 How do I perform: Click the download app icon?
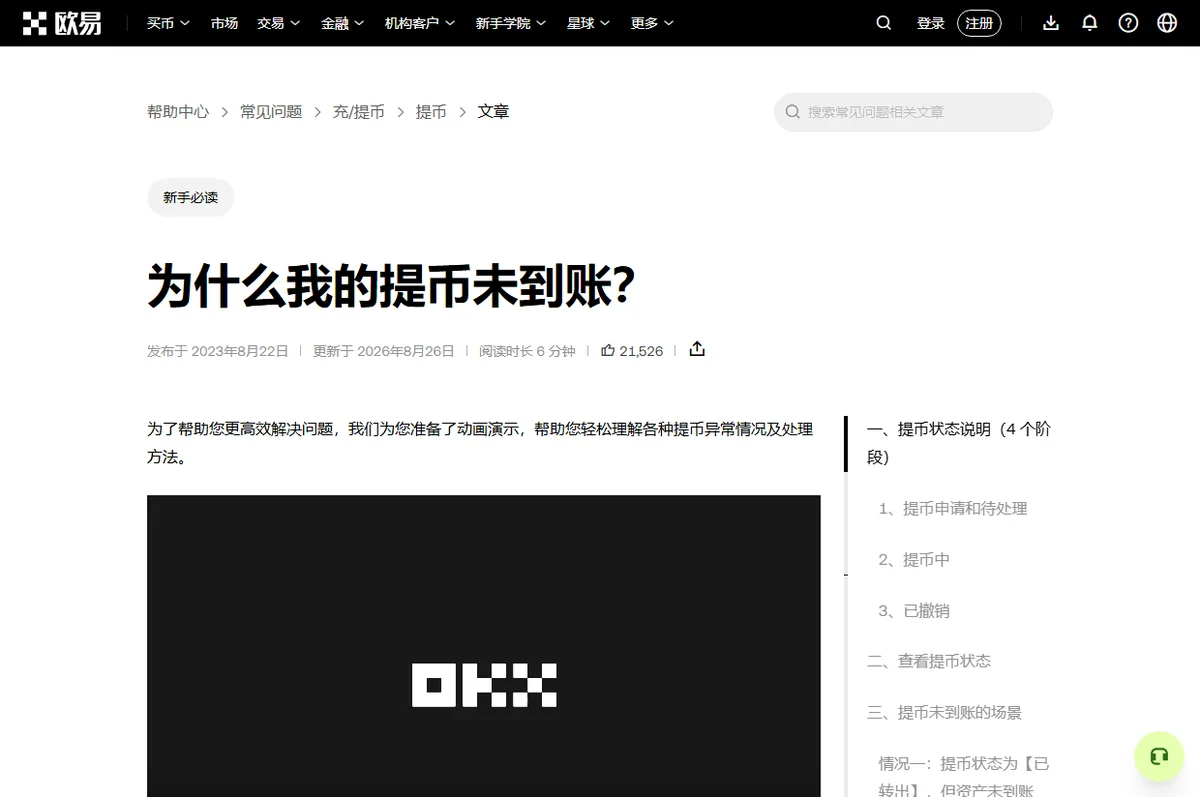(1051, 23)
